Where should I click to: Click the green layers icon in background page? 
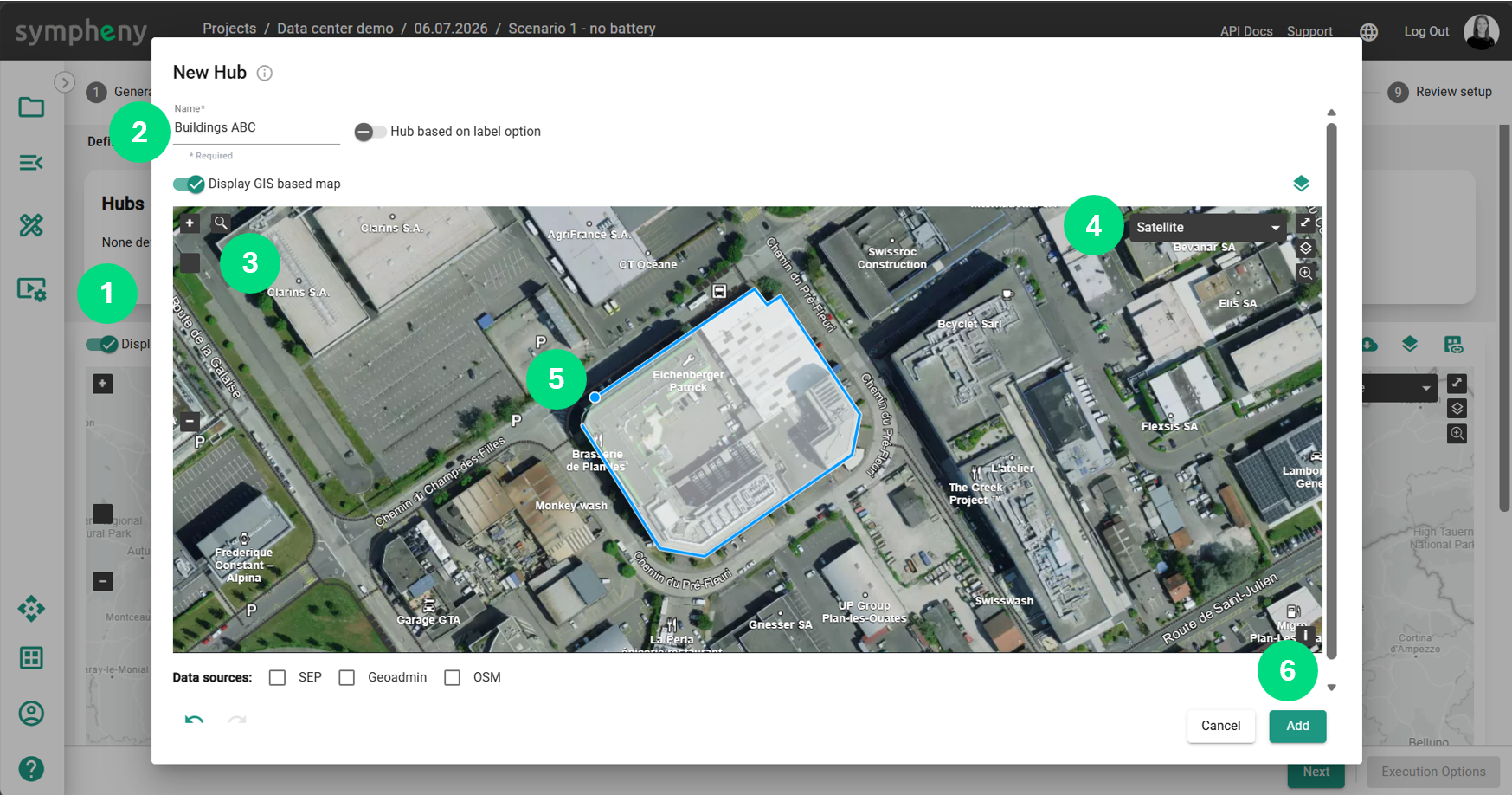coord(1410,345)
